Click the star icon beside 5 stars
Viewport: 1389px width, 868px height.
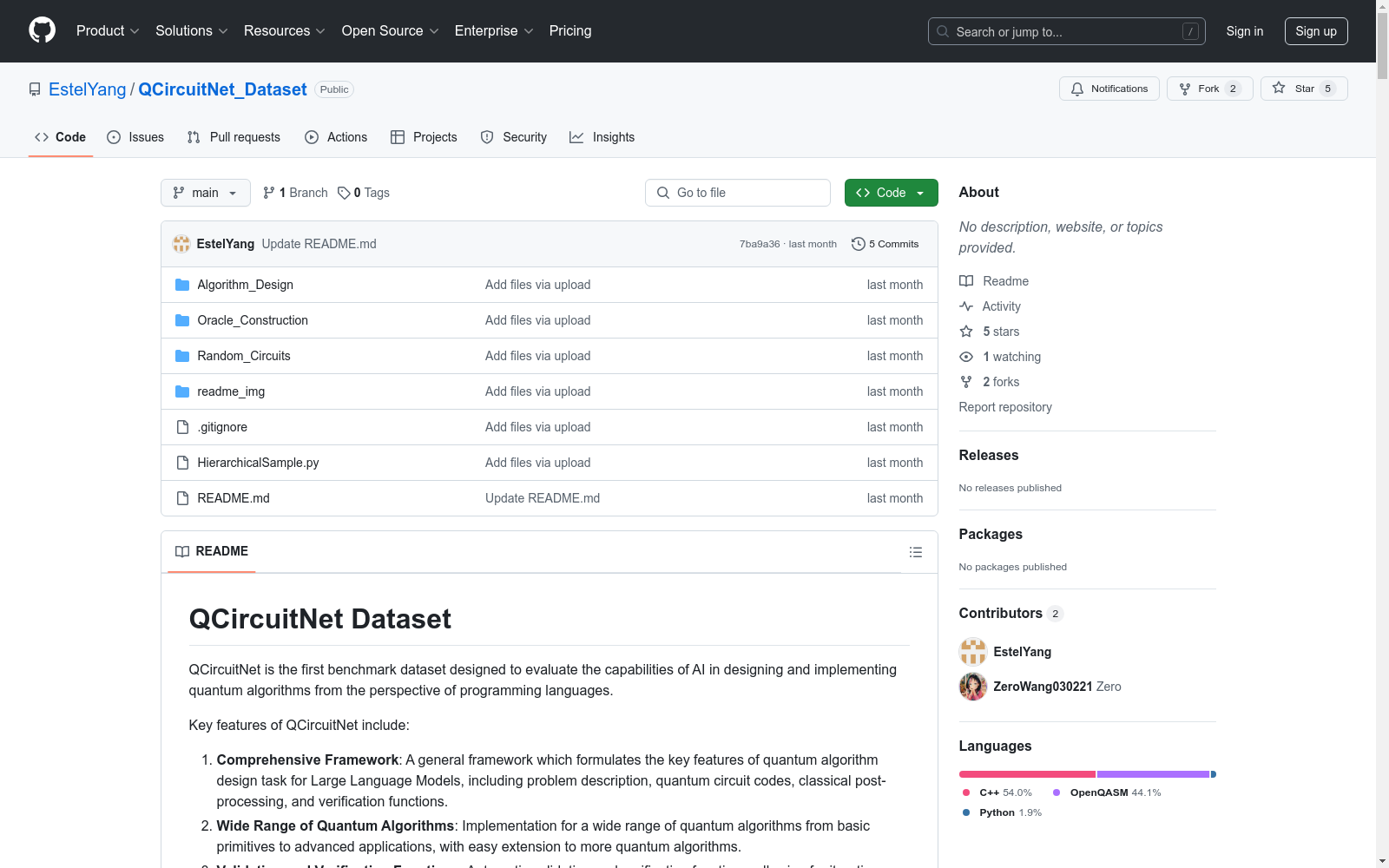pos(966,332)
